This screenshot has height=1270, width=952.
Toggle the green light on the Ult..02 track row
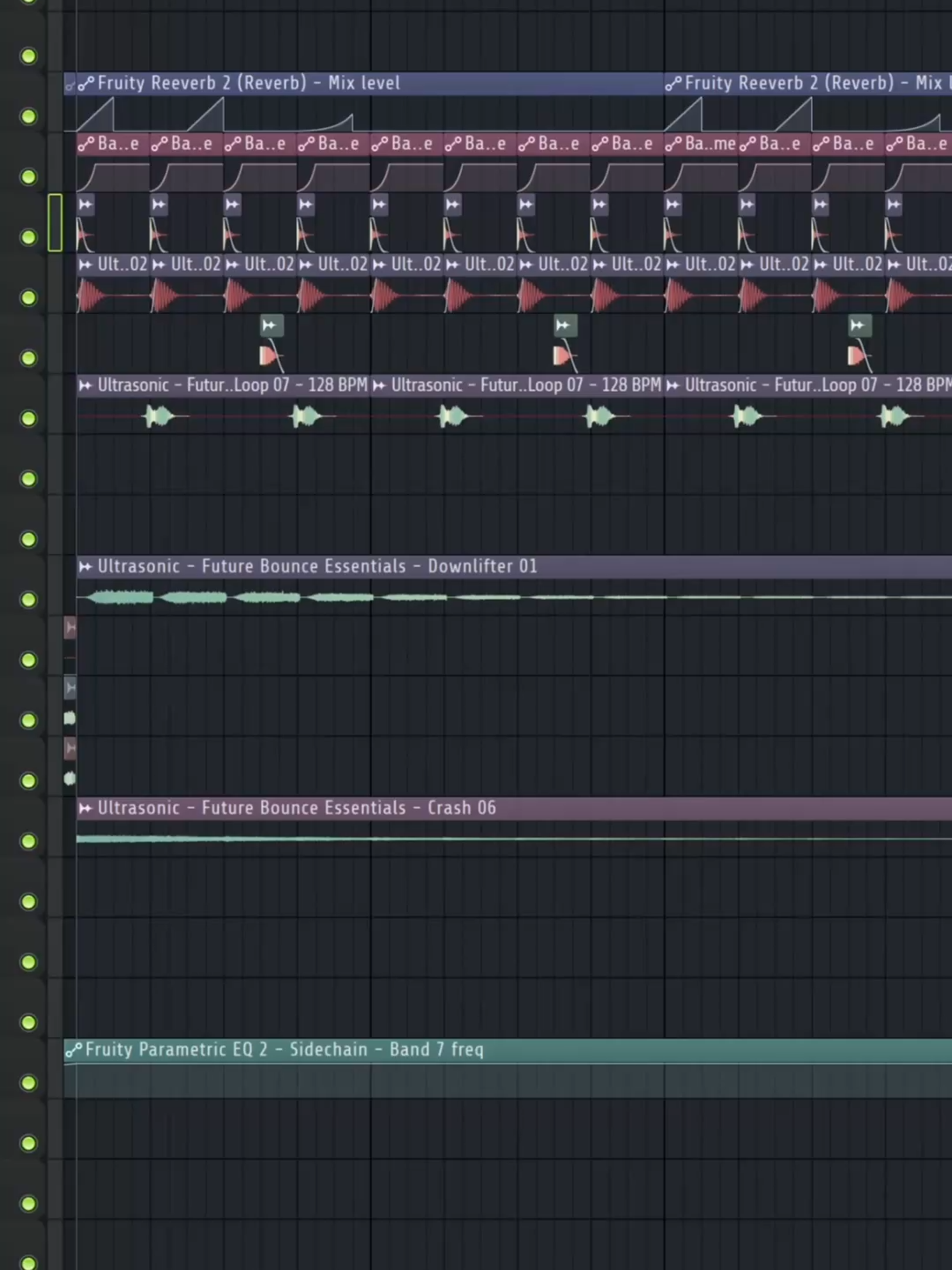(28, 297)
